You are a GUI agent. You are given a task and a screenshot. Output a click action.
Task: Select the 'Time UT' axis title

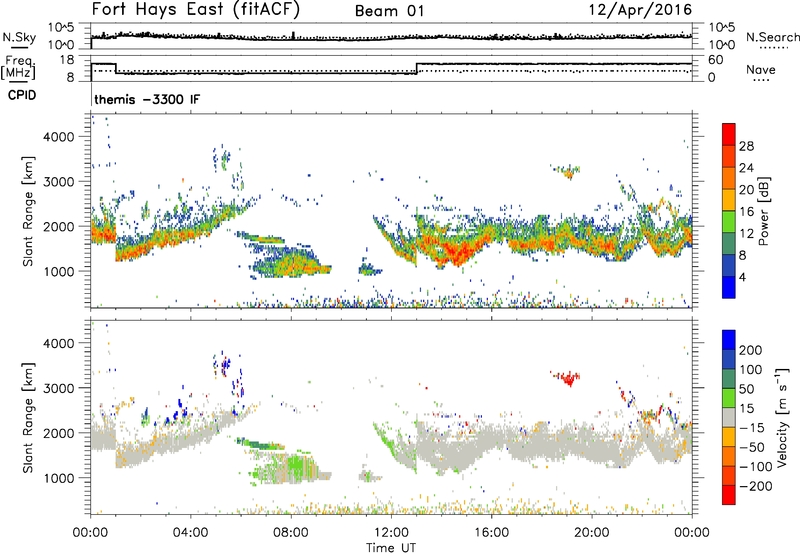pyautogui.click(x=391, y=547)
